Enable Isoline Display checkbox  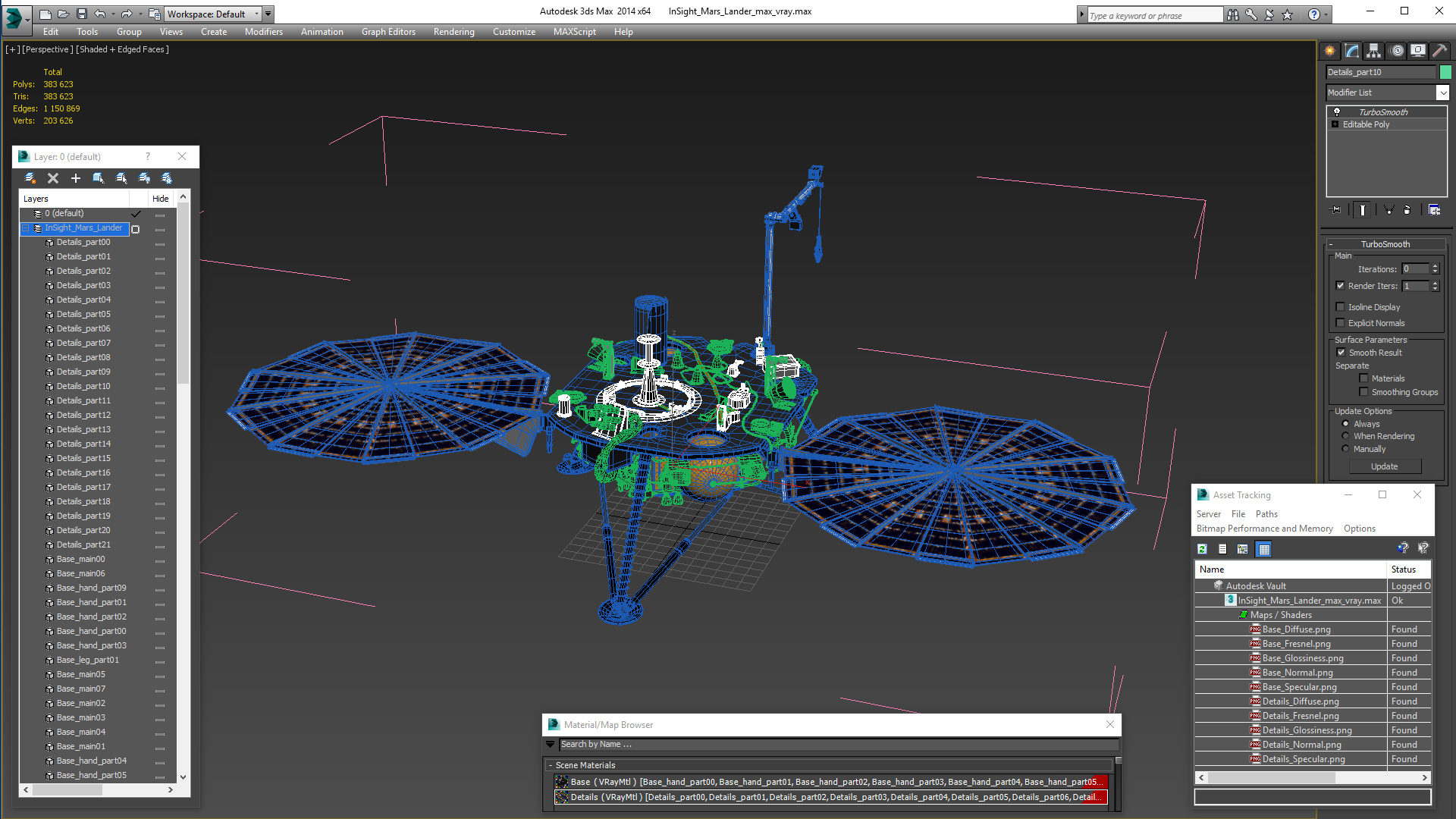[x=1341, y=307]
